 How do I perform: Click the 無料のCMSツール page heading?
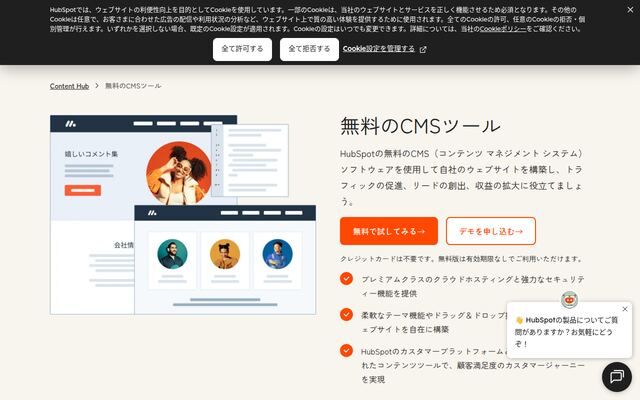pyautogui.click(x=420, y=126)
